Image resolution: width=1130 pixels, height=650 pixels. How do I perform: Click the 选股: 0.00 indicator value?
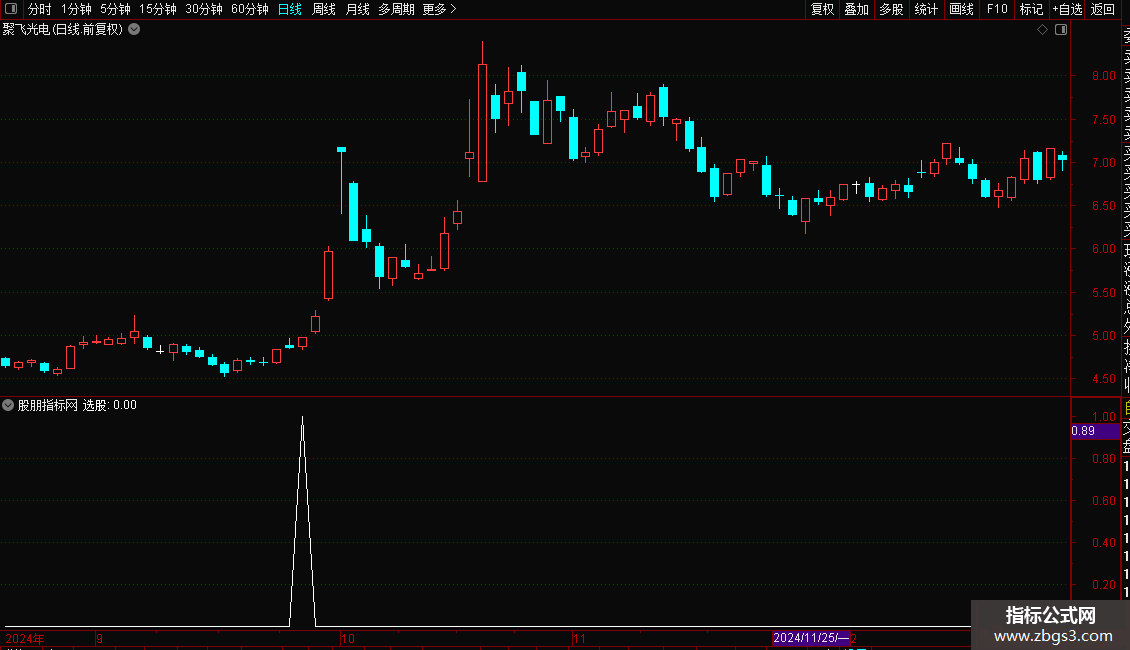click(x=110, y=405)
